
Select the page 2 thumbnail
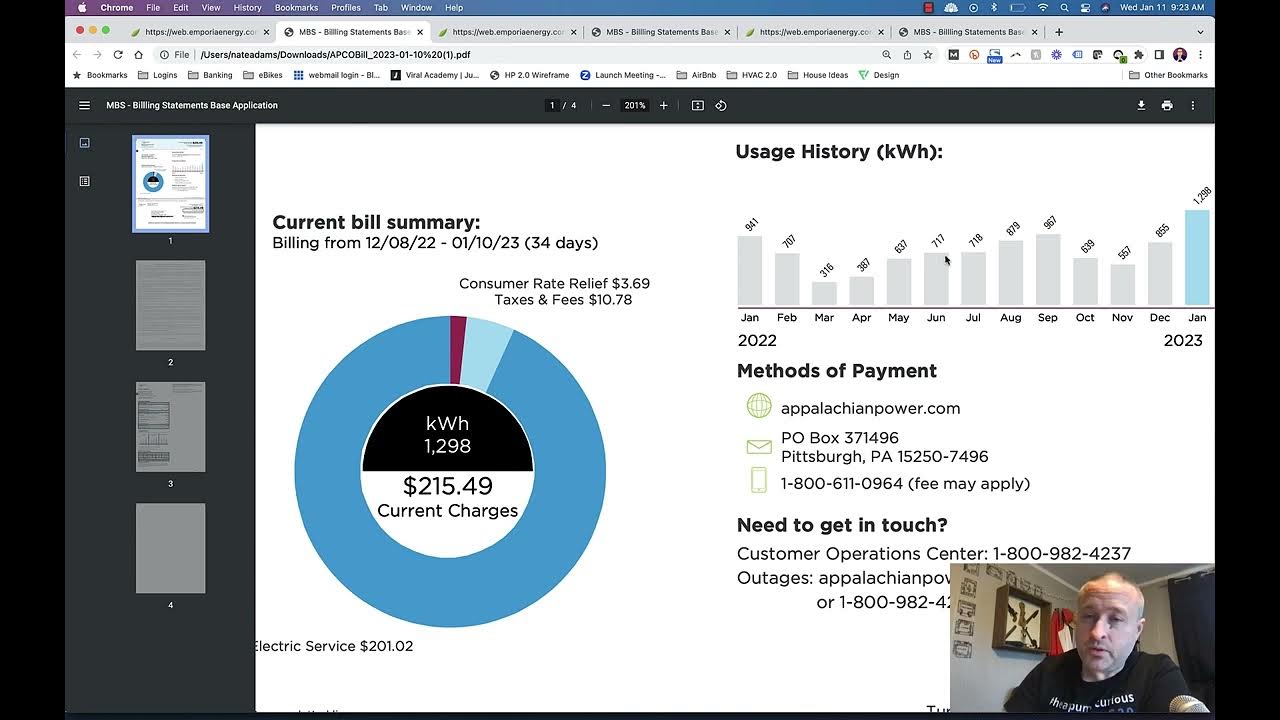click(x=171, y=305)
